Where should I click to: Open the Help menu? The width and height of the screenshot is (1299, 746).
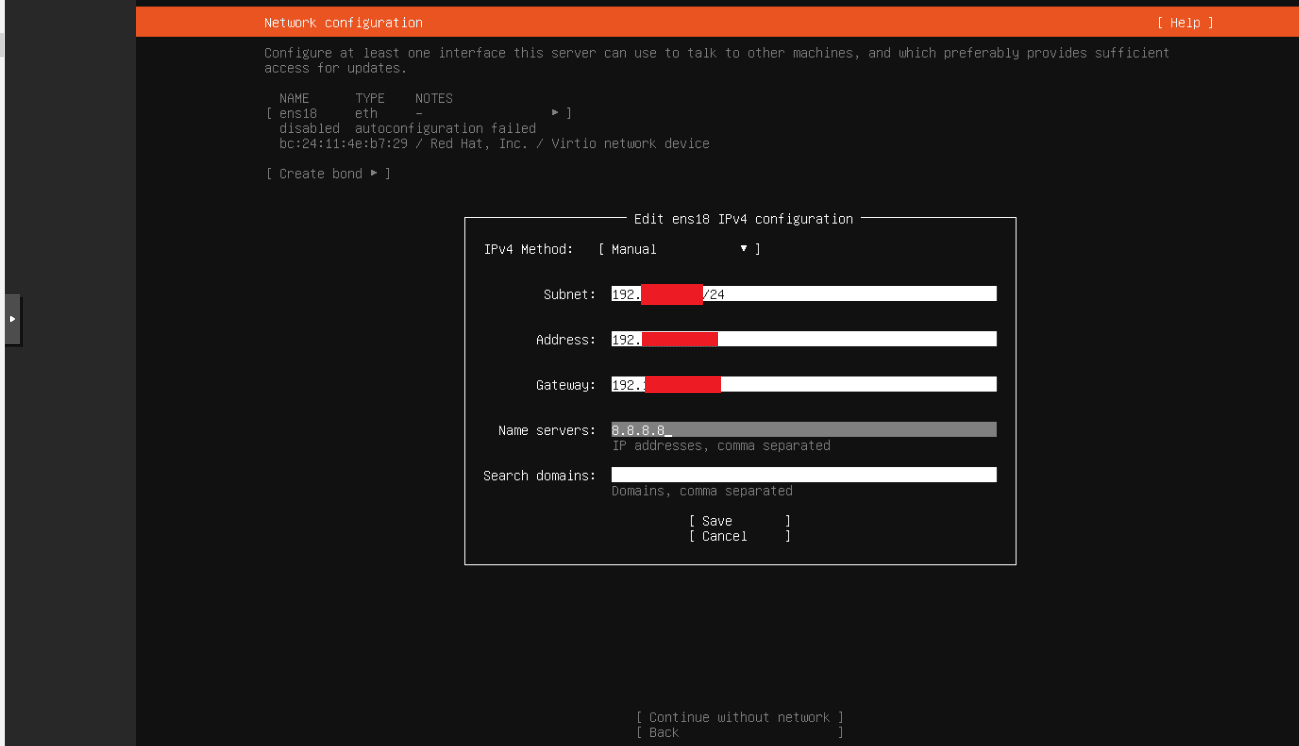tap(1185, 22)
